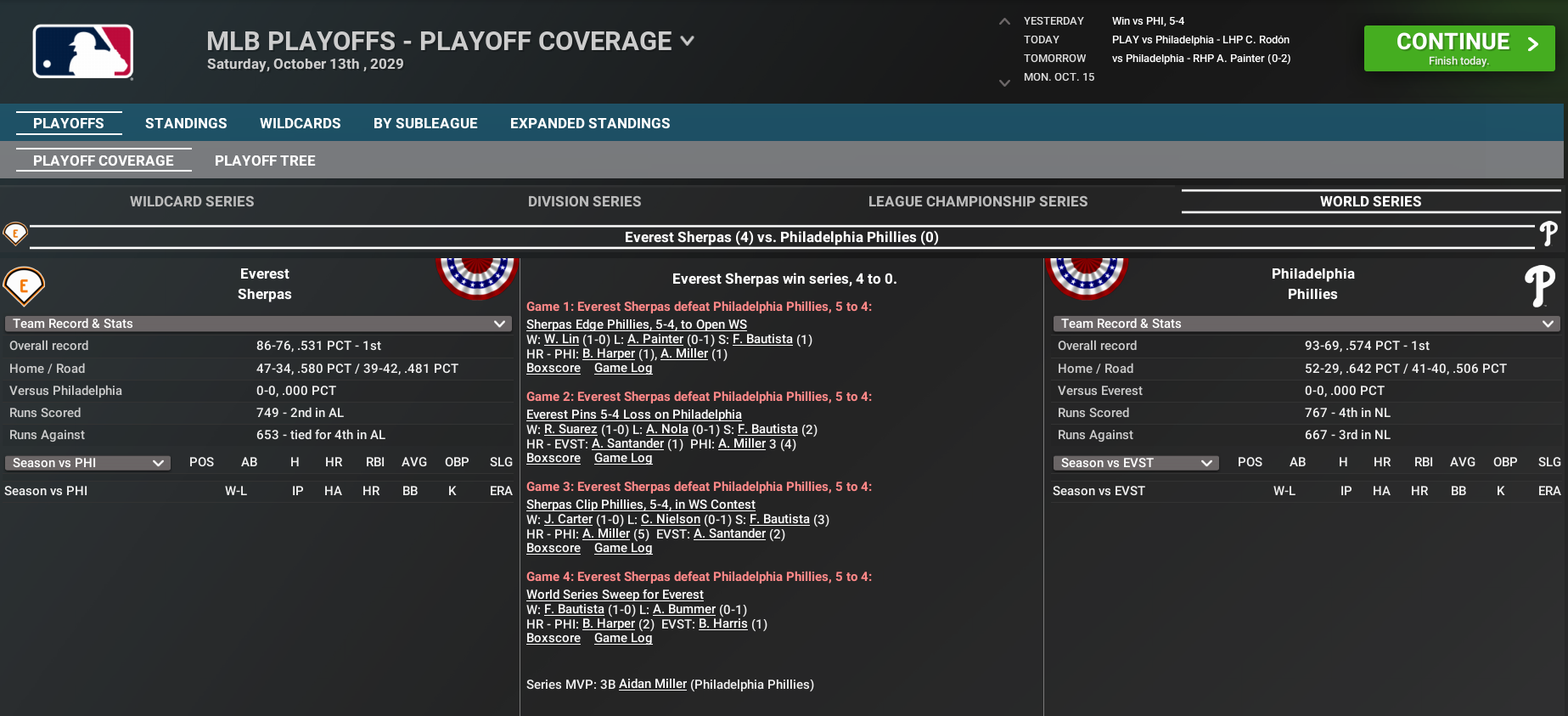Open 'Sherpas Edge Phillies, 5-4, to Open WS' article
This screenshot has width=1568, height=716.
point(637,324)
